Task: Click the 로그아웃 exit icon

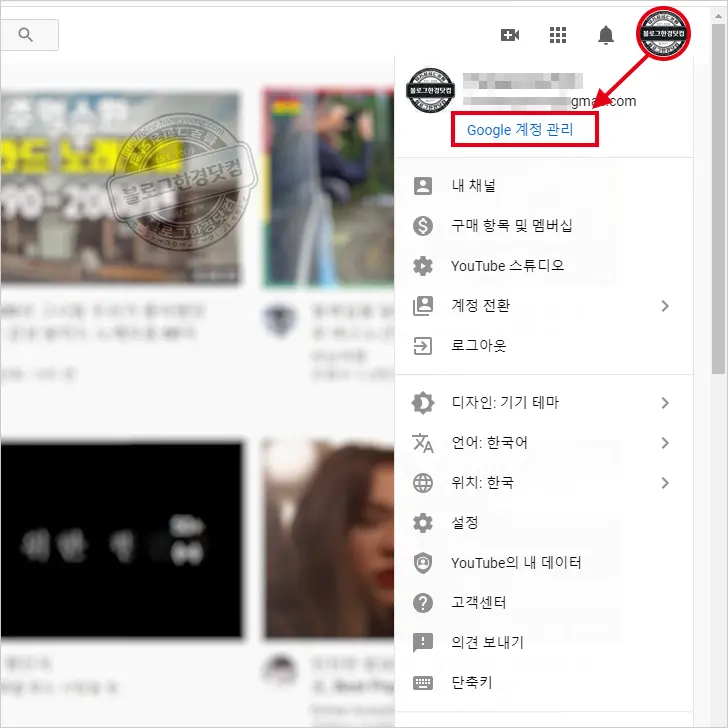Action: (423, 346)
